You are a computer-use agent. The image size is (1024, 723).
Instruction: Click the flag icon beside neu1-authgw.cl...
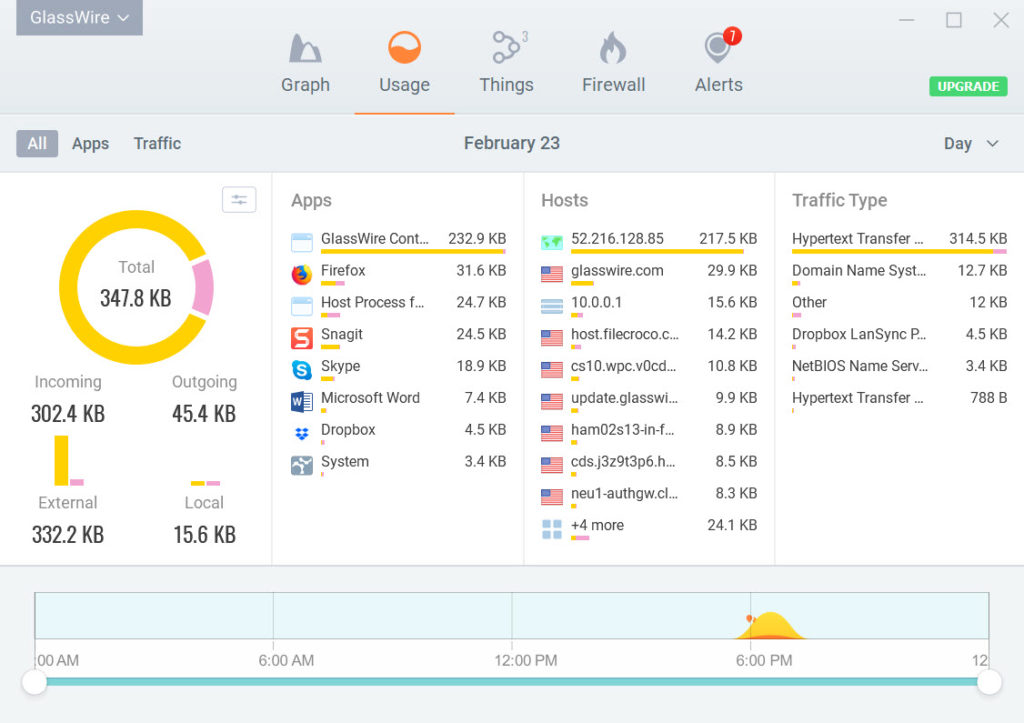pos(552,497)
